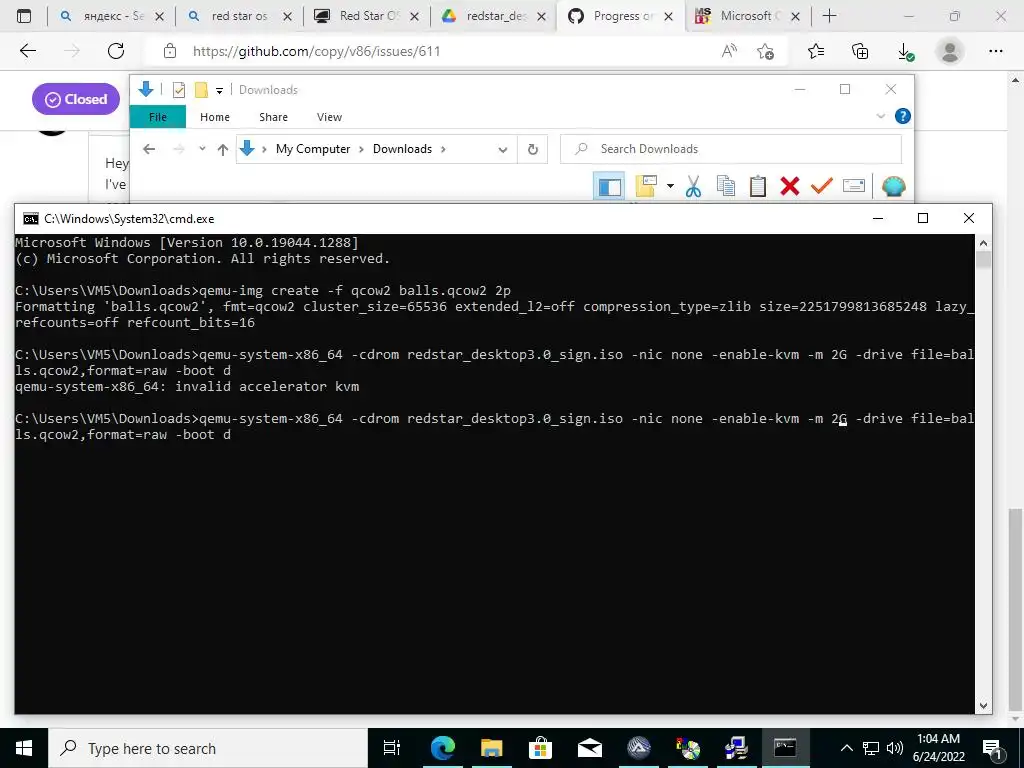Switch to the яндекс search browser tab
Image resolution: width=1024 pixels, height=768 pixels.
tap(111, 16)
